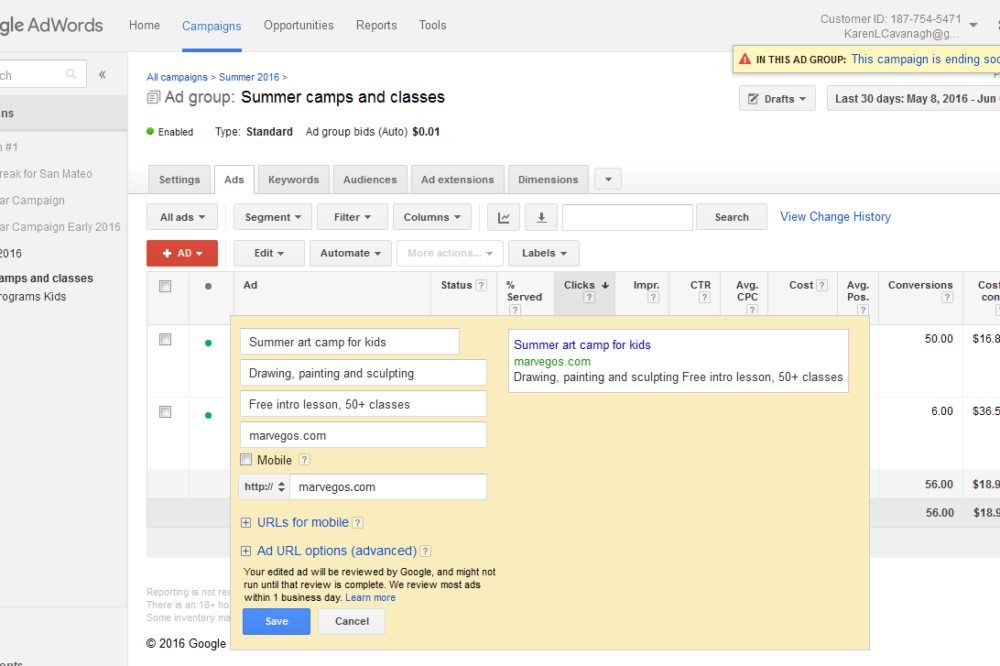Tick the select-all checkbox in table header
1000x666 pixels.
pos(165,286)
